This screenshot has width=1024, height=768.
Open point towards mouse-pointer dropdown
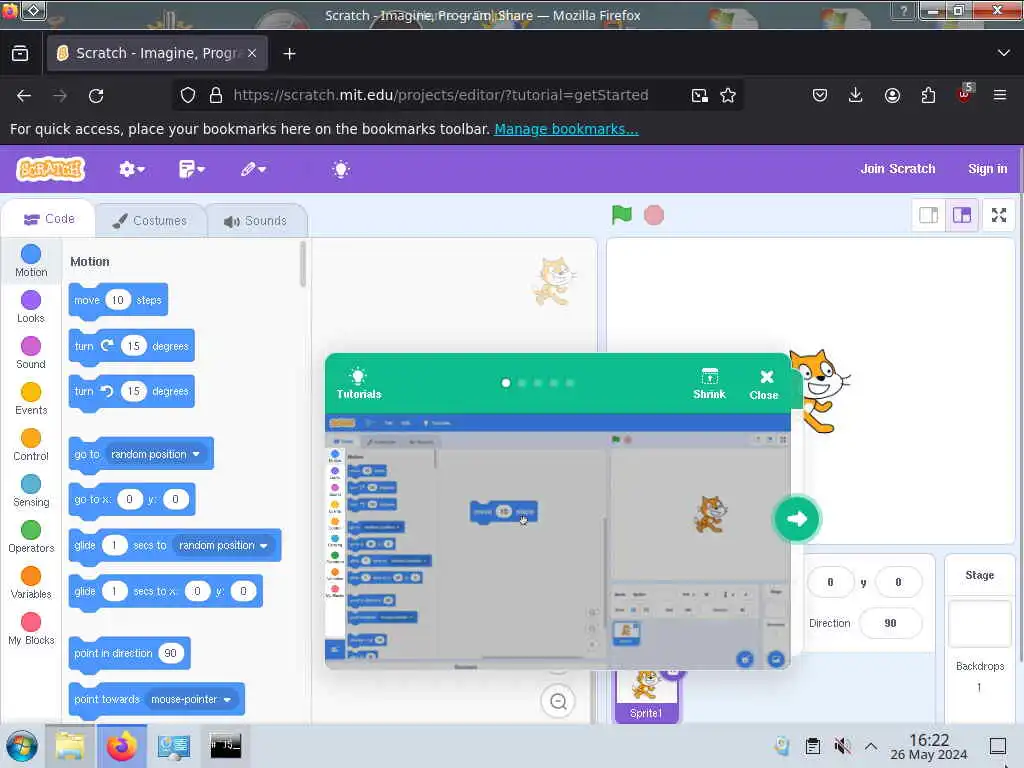click(x=191, y=699)
